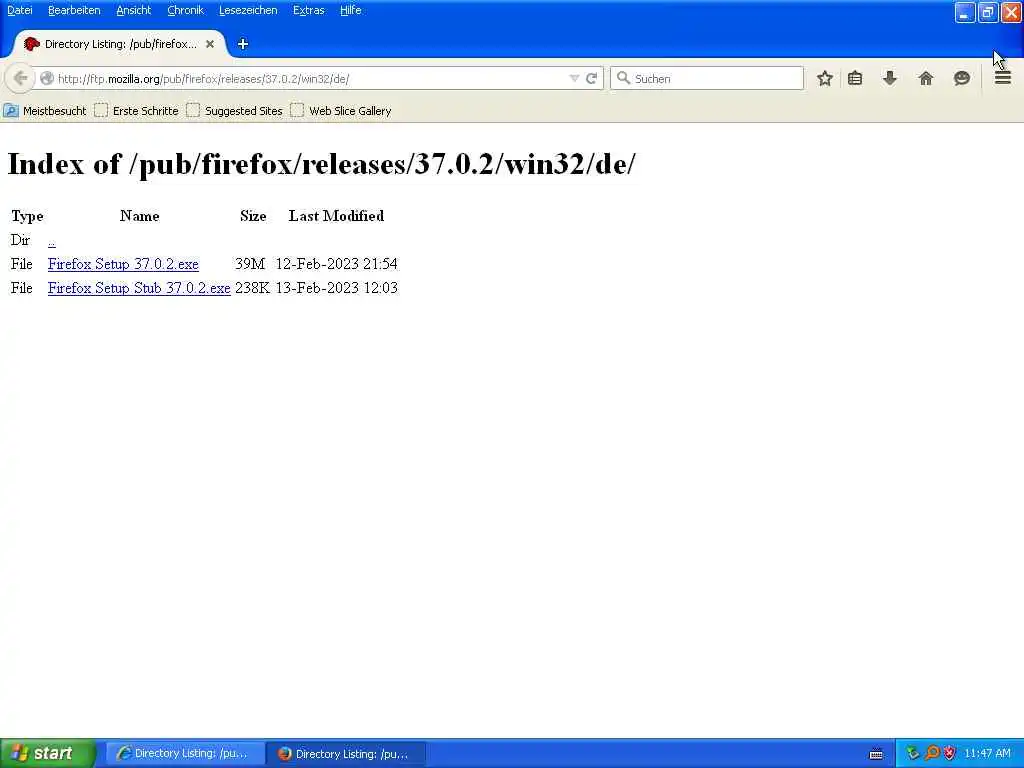Open the Hilfe menu

click(351, 10)
